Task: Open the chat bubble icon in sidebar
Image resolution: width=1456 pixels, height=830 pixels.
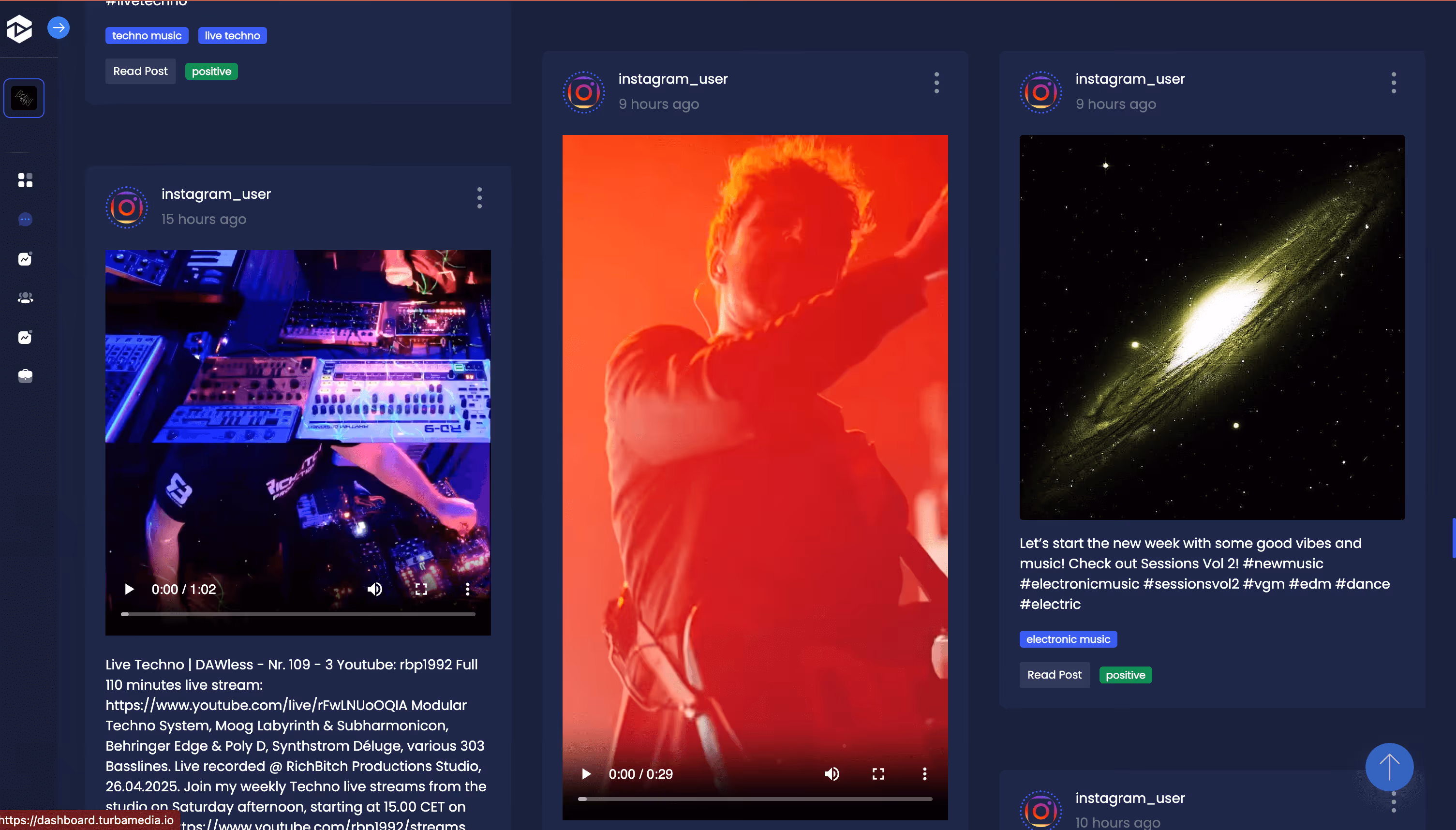Action: coord(25,220)
